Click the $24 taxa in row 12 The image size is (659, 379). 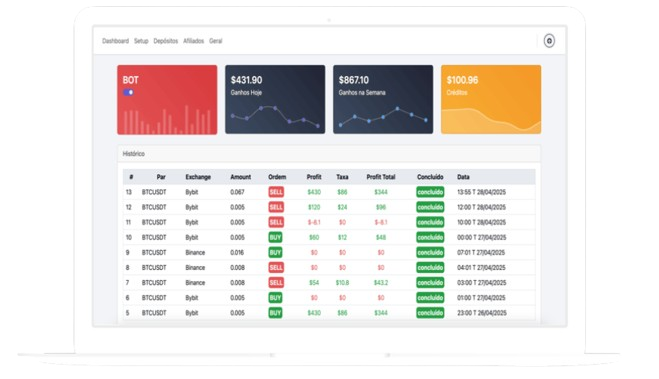click(x=342, y=207)
